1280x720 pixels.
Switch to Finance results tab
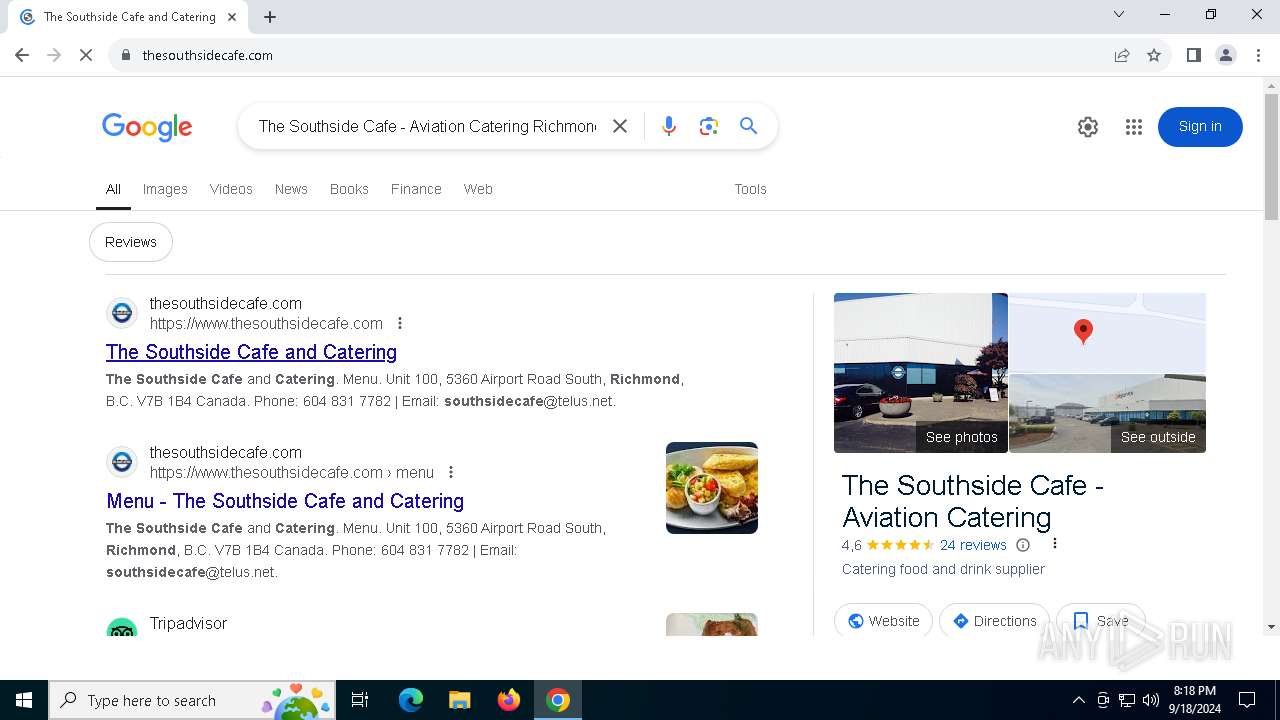pos(416,189)
